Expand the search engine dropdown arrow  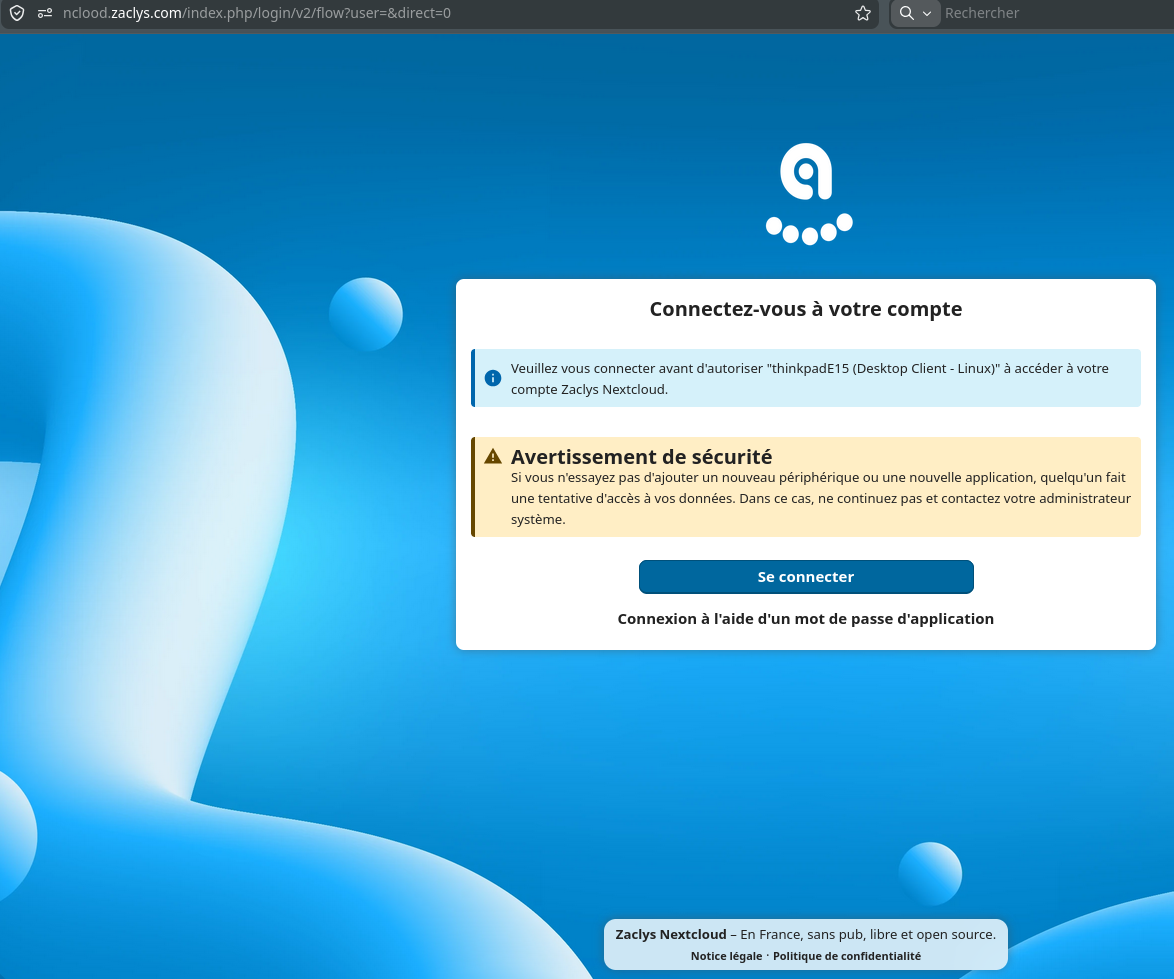pyautogui.click(x=927, y=13)
